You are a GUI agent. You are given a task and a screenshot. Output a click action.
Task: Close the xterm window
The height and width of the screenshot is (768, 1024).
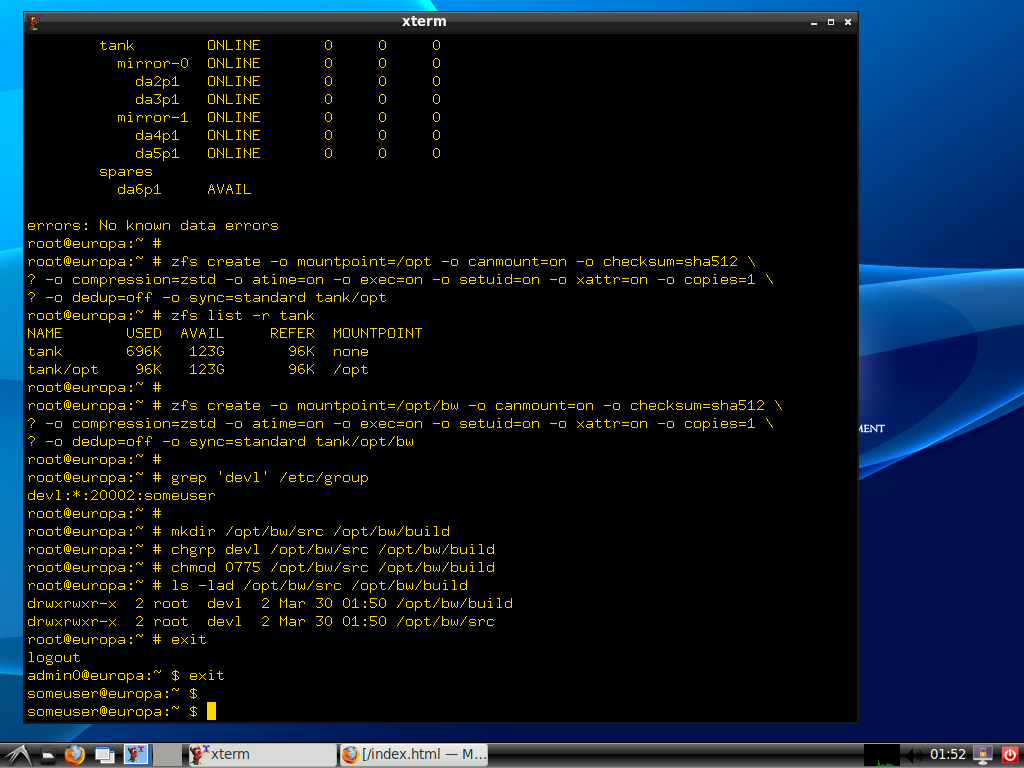(847, 21)
